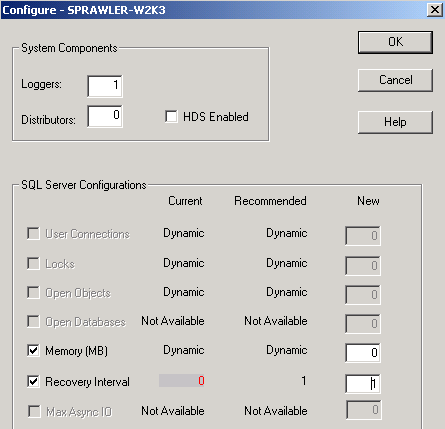Image resolution: width=445 pixels, height=429 pixels.
Task: Click the Open Databases New value field
Action: (363, 324)
